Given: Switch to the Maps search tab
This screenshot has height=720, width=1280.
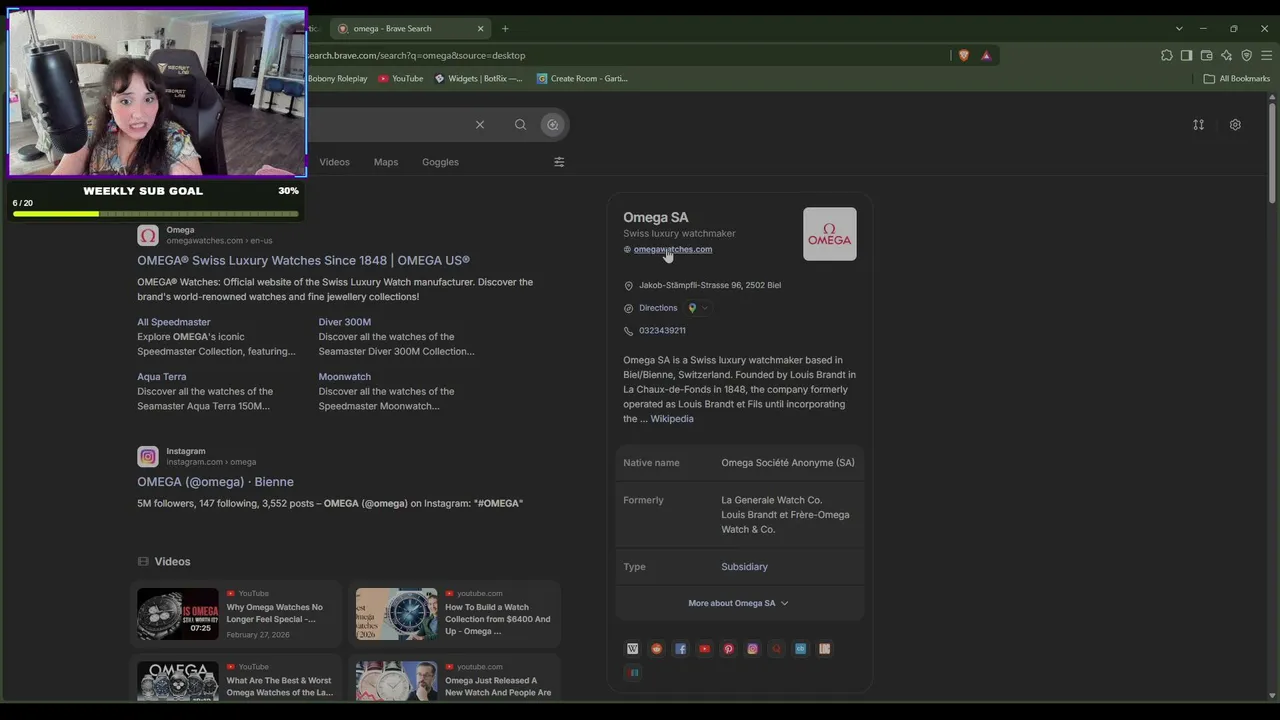Looking at the screenshot, I should coord(386,162).
